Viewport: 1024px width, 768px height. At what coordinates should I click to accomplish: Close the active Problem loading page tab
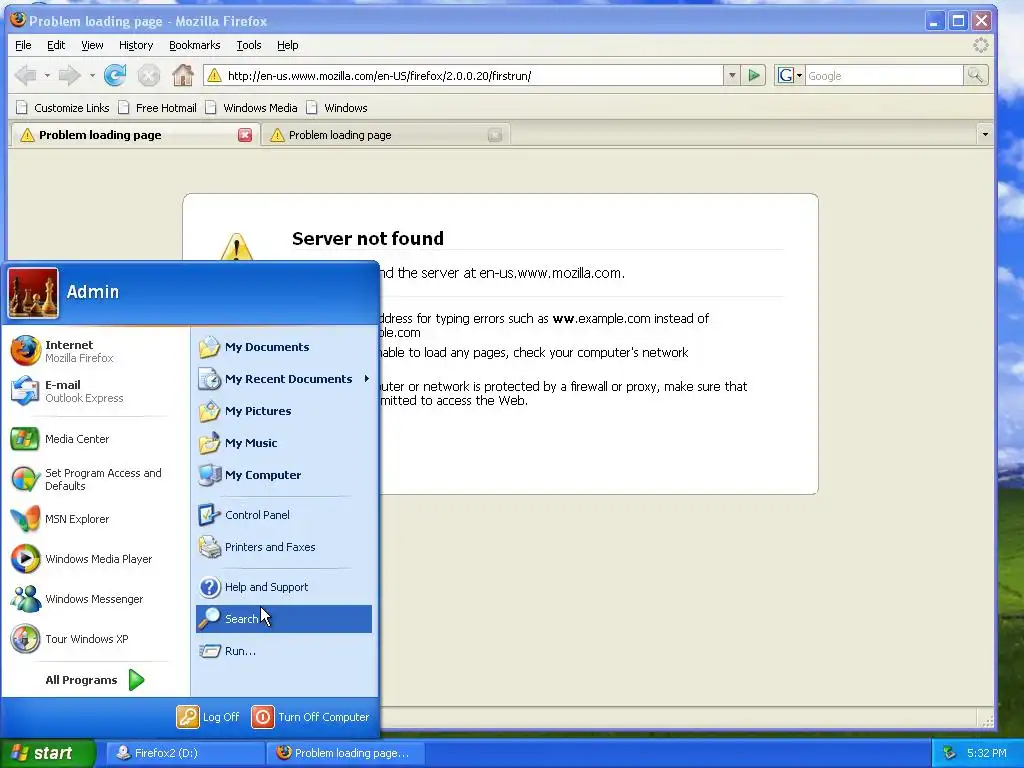pos(245,135)
